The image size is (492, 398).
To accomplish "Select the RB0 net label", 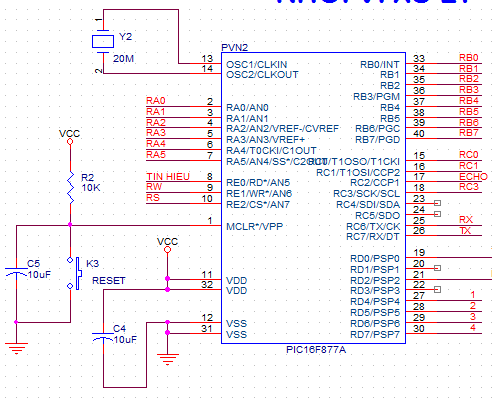I will point(469,58).
